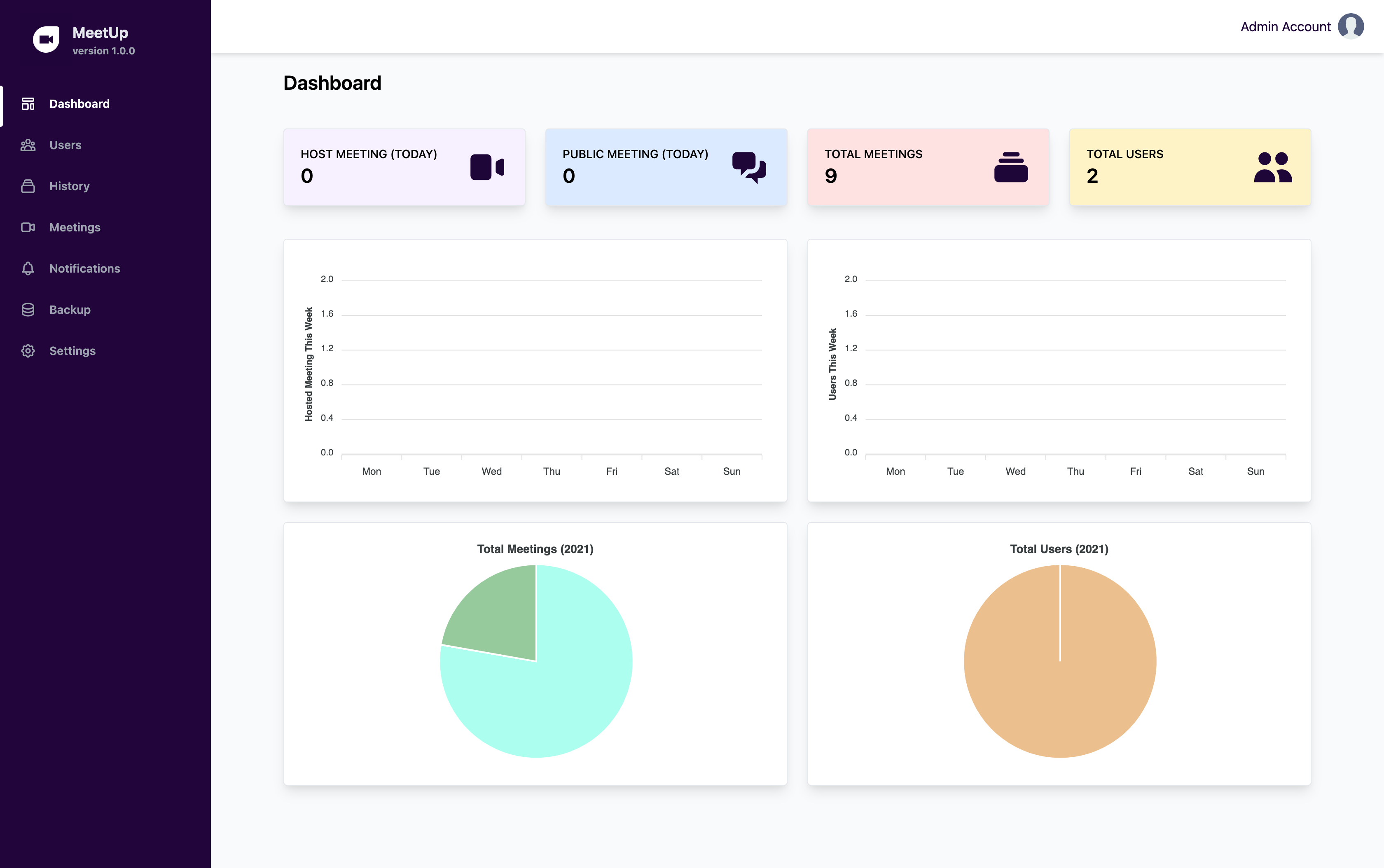
Task: Click the Notifications bell icon
Action: point(28,268)
